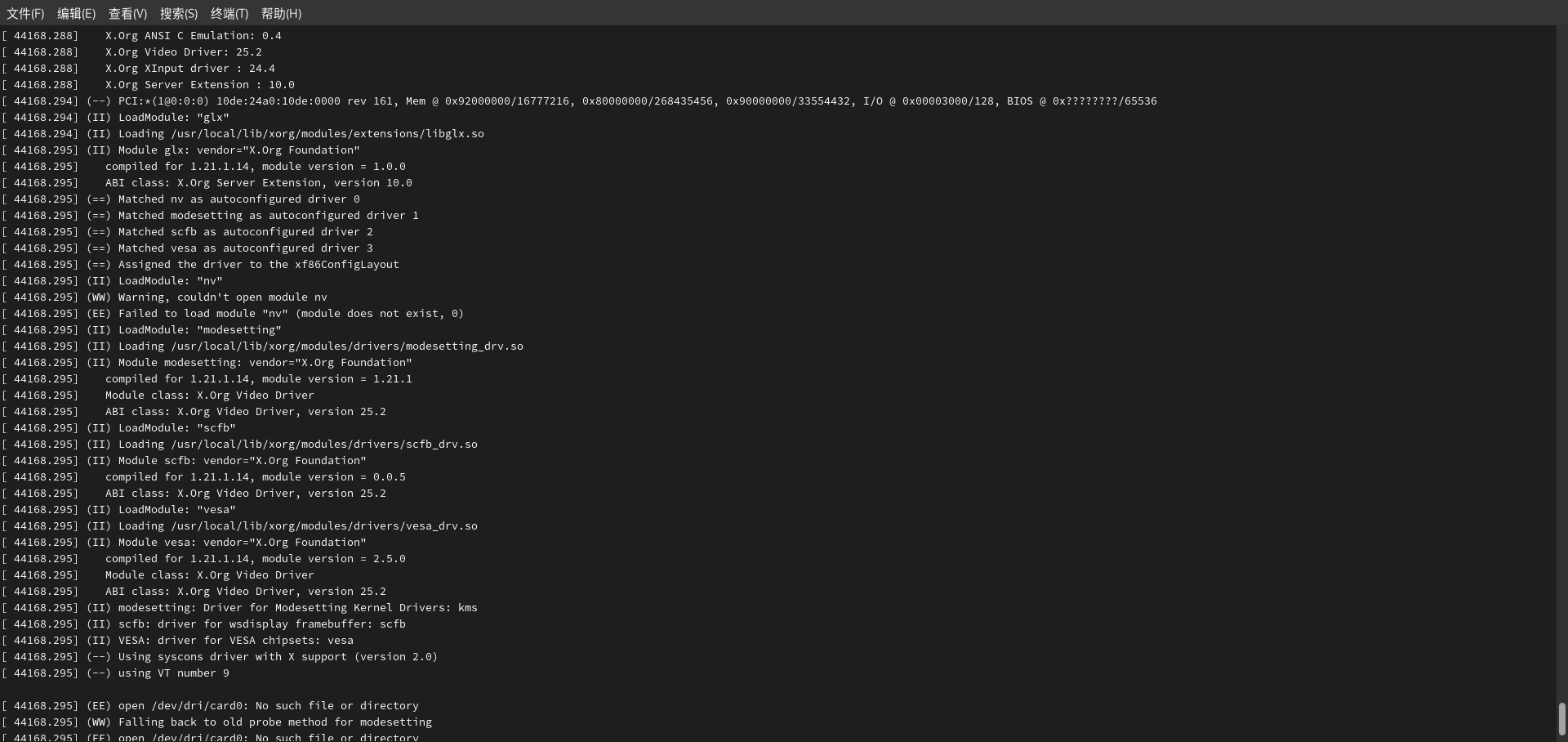1568x742 pixels.
Task: Click the 'using VT number 9' line
Action: pyautogui.click(x=173, y=673)
